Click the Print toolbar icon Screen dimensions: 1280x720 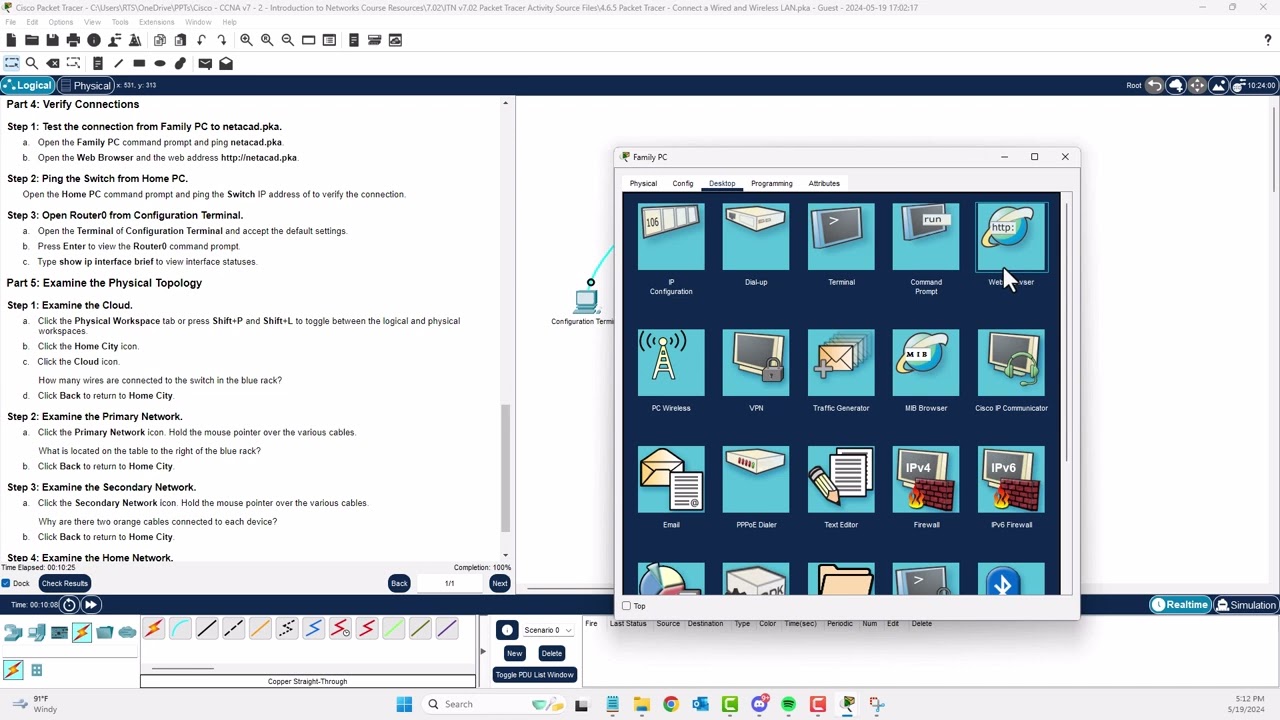point(73,40)
